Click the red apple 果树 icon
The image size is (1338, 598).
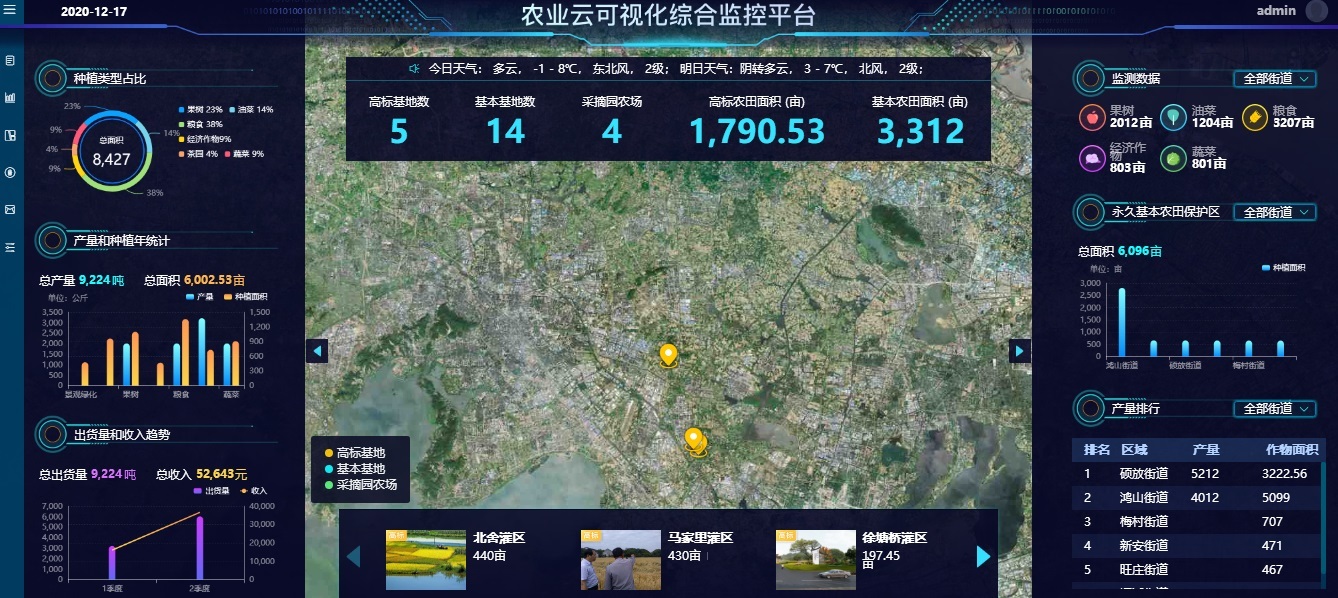1091,118
